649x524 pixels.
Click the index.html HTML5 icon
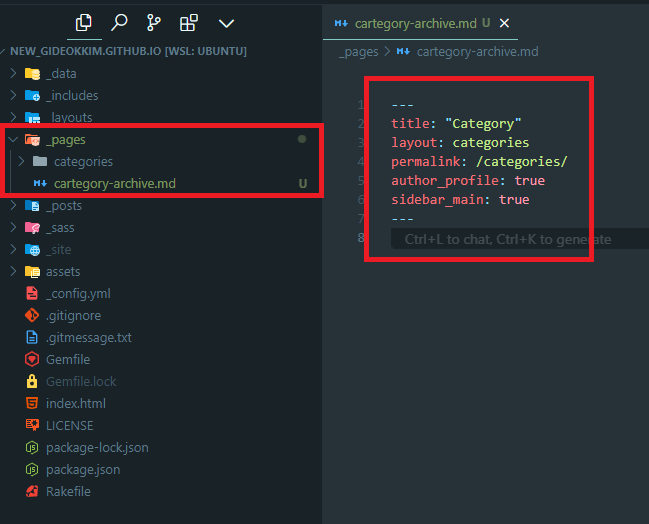pos(32,403)
